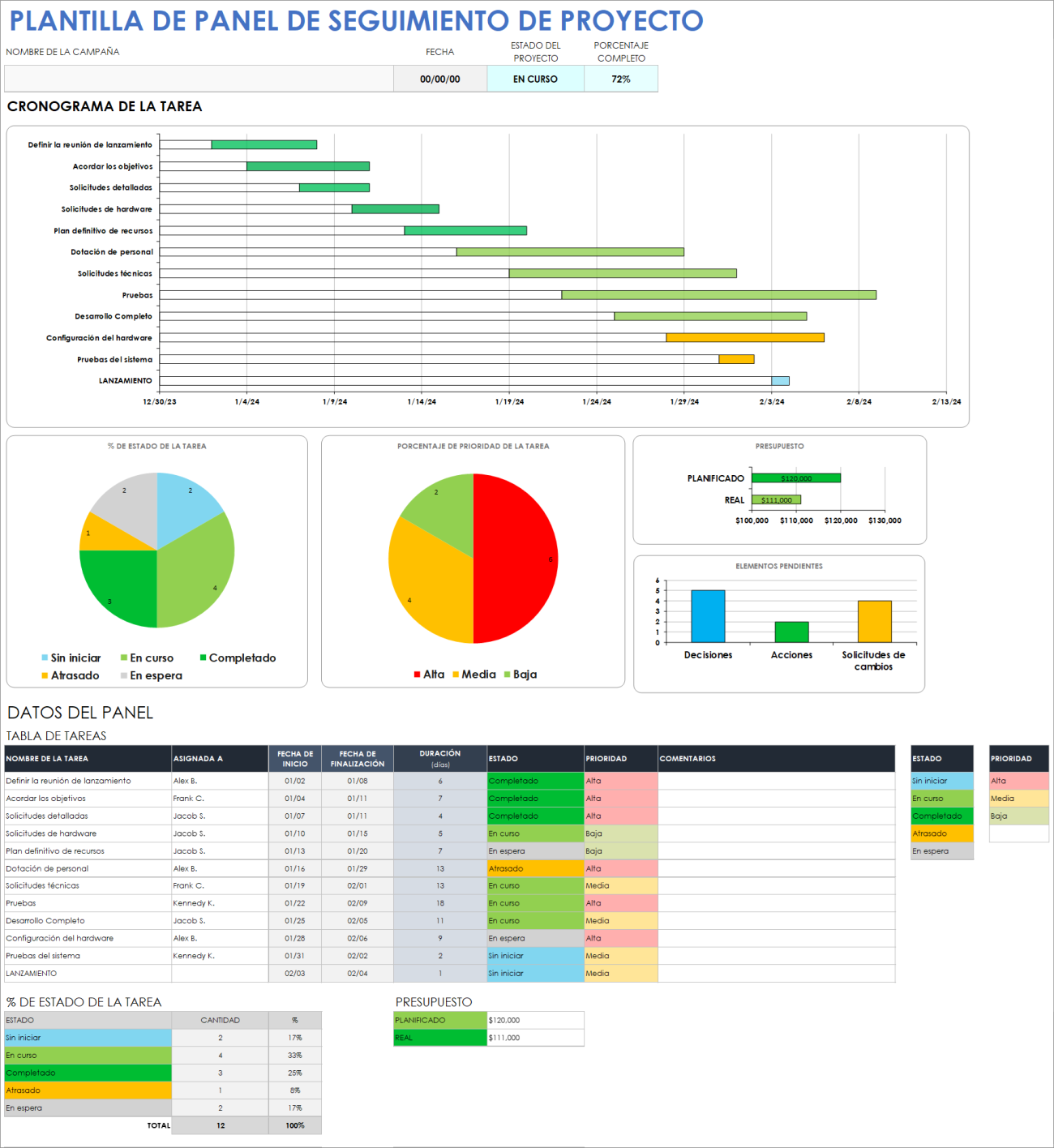Screen dimensions: 1054x1148
Task: Click the EN CURSO project status cell
Action: (535, 78)
